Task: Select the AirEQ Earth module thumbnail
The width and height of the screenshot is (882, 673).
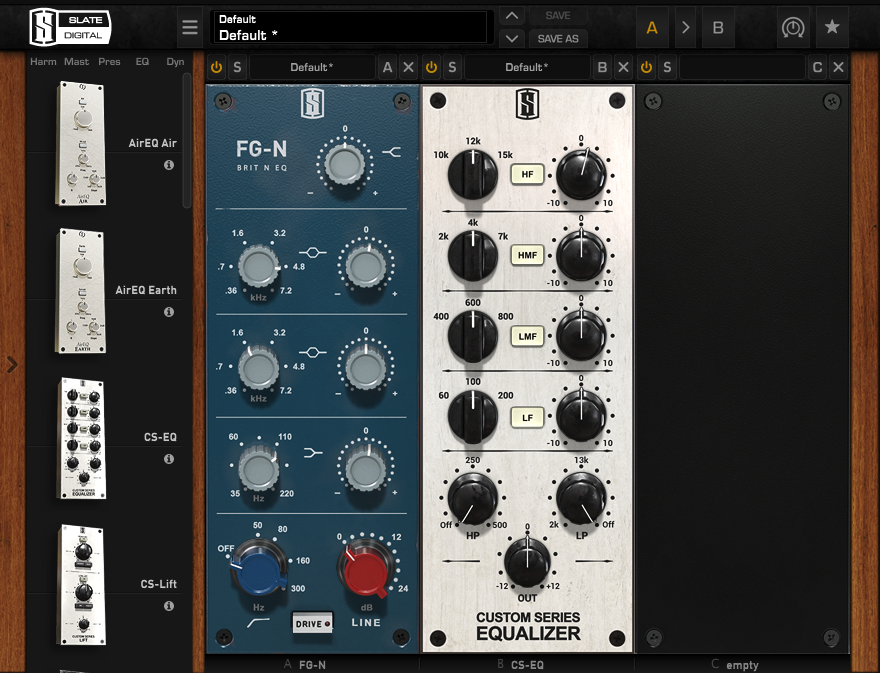Action: pyautogui.click(x=80, y=291)
